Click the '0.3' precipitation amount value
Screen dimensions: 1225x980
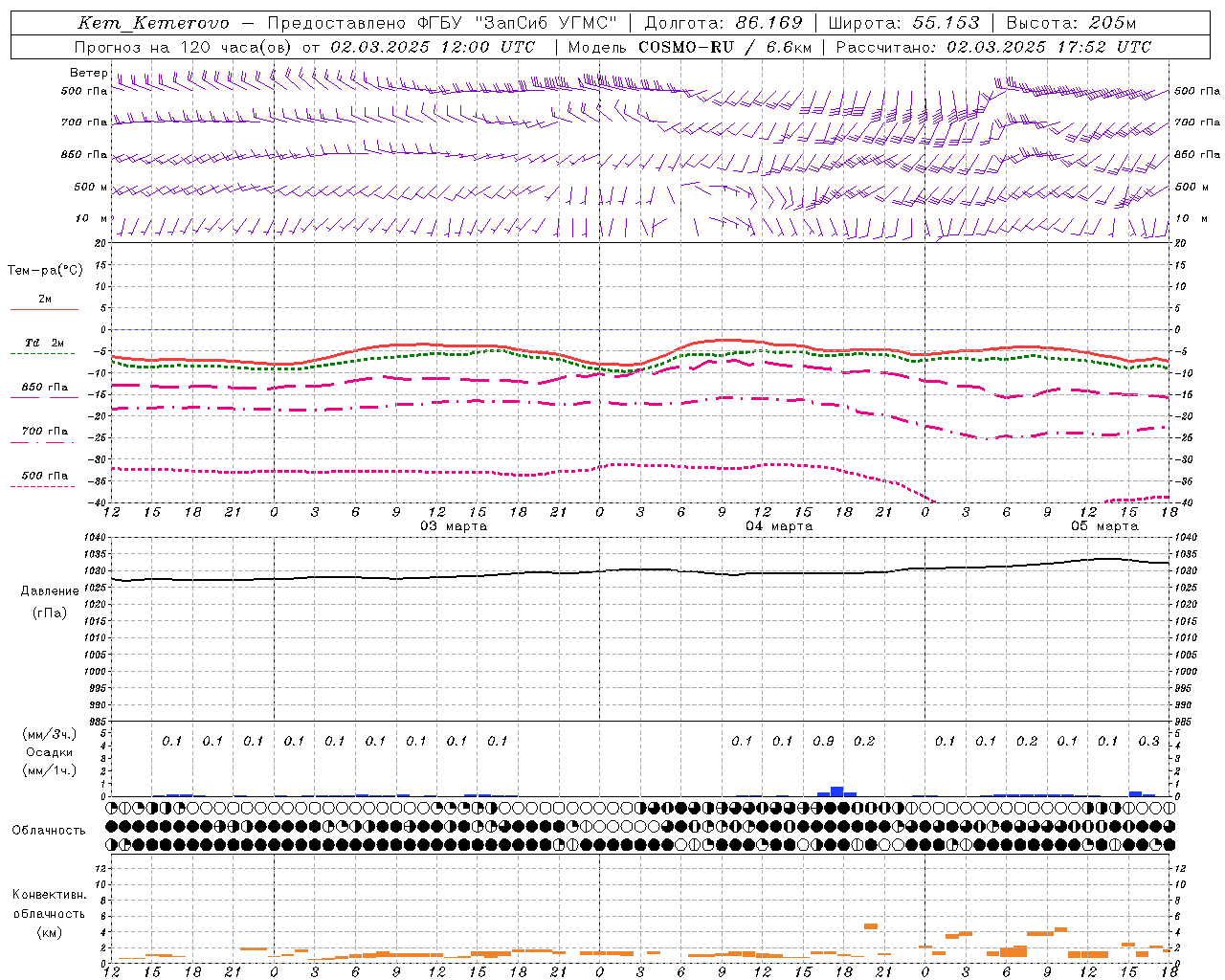coord(1148,741)
